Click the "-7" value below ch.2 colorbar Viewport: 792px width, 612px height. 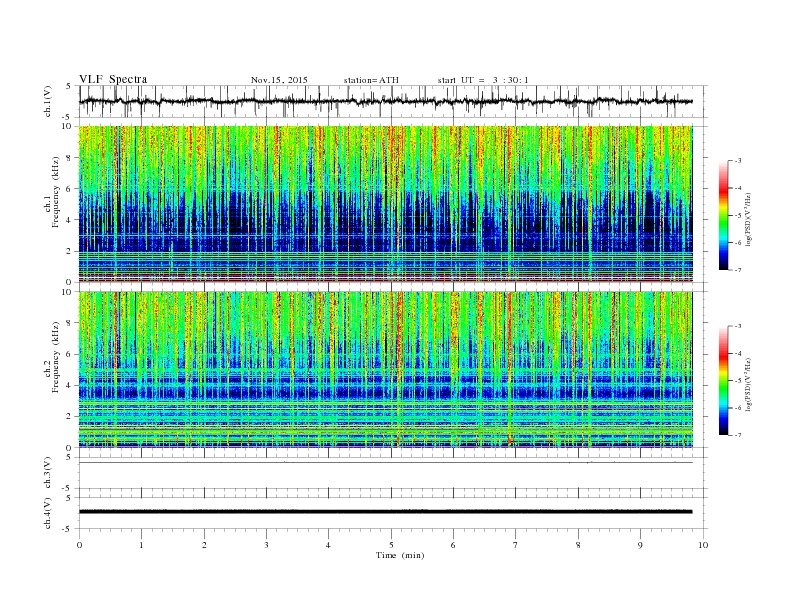click(x=738, y=435)
